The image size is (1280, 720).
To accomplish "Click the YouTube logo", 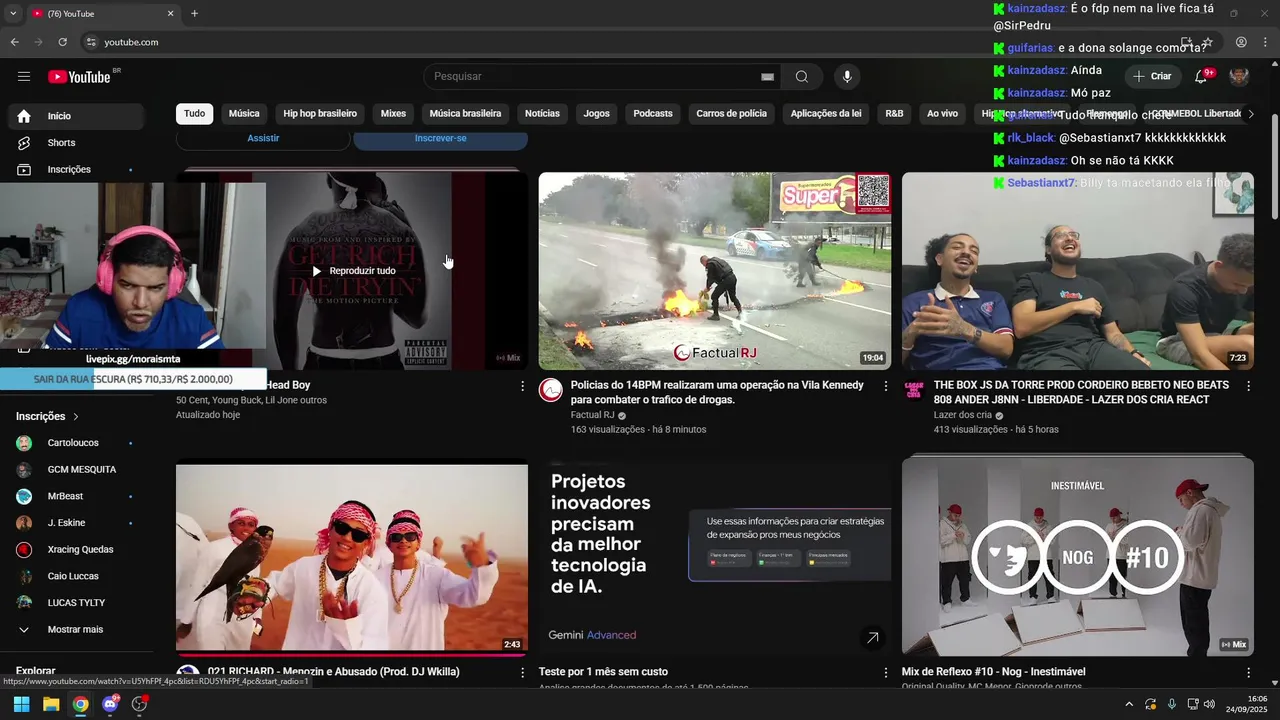I will click(x=79, y=77).
